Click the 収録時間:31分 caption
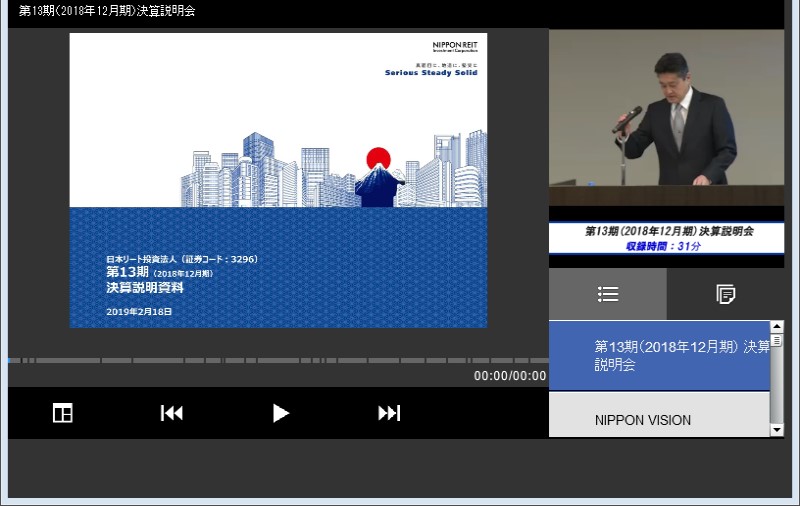This screenshot has height=506, width=800. (663, 246)
